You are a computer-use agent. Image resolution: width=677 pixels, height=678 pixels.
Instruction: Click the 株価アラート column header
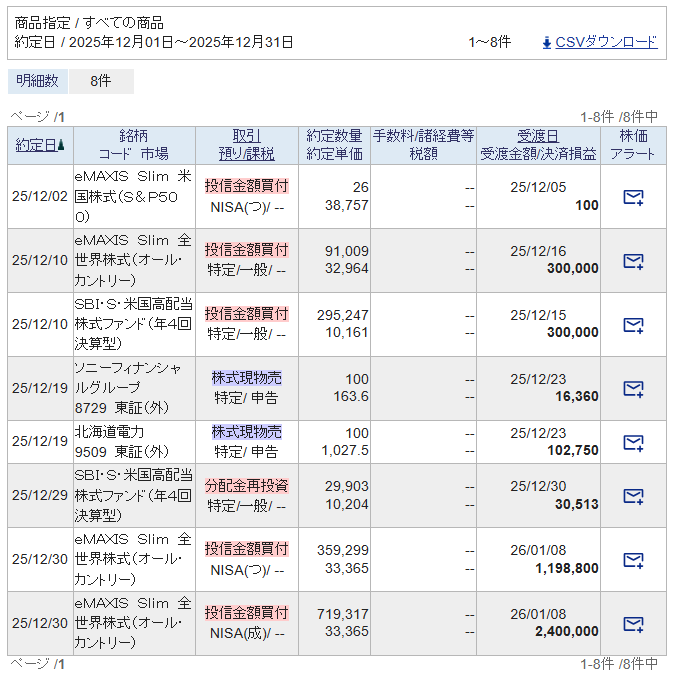point(632,145)
